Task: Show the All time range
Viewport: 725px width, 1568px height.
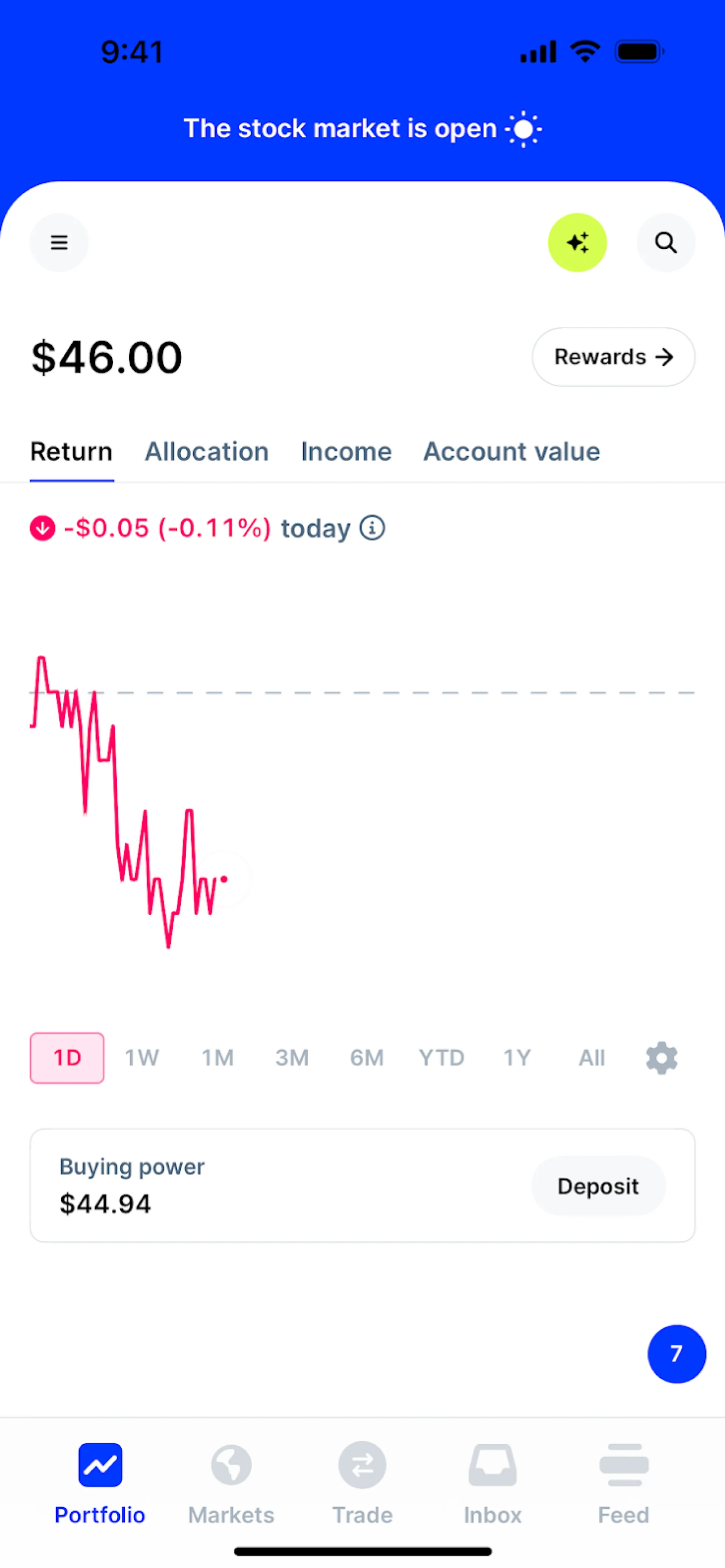Action: 592,1058
